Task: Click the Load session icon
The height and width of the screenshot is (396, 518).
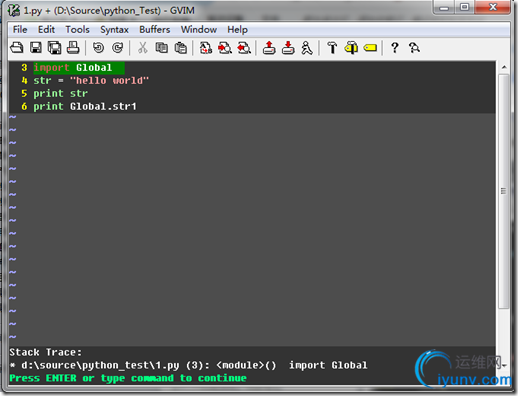Action: (269, 48)
